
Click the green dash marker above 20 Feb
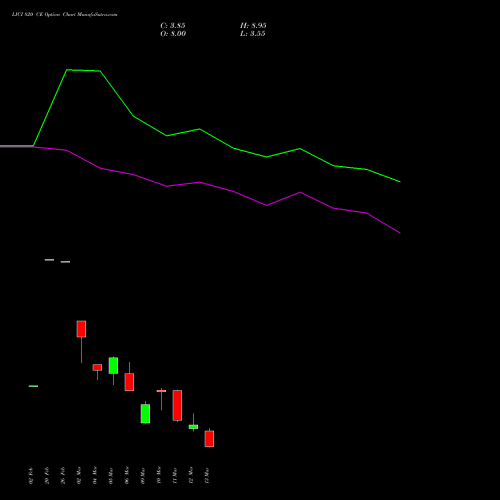pyautogui.click(x=49, y=260)
